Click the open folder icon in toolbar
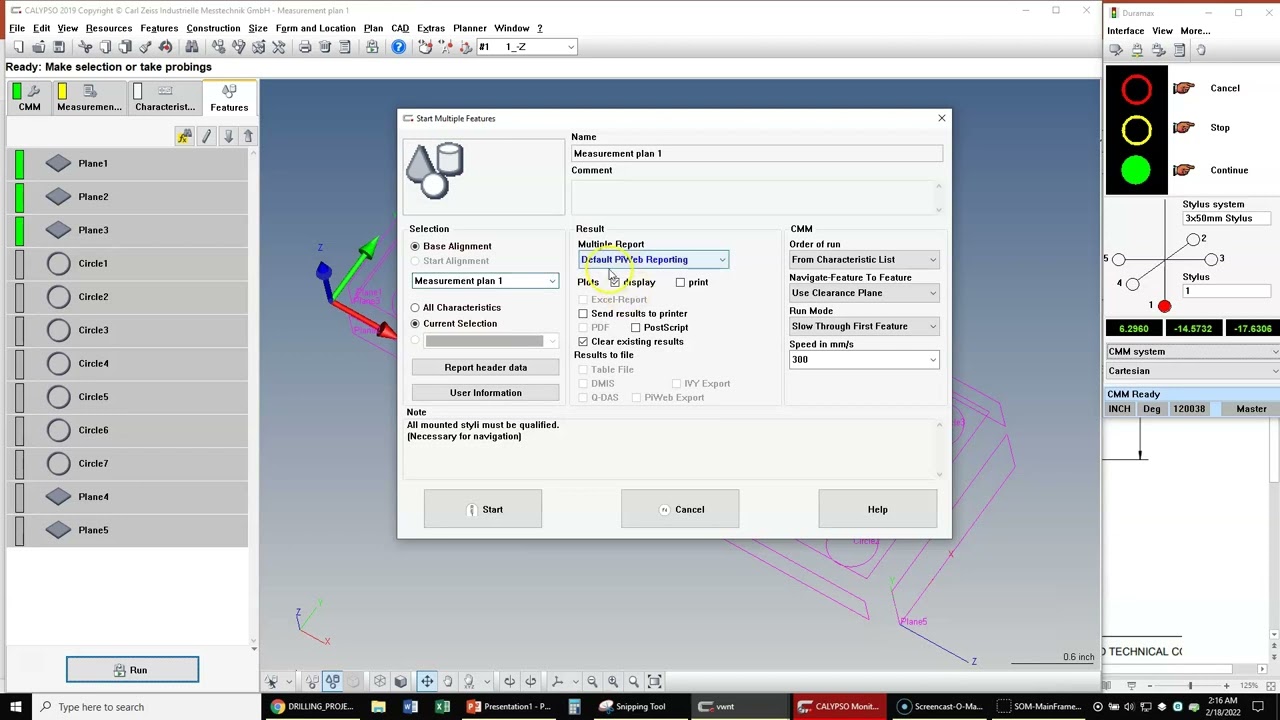Image resolution: width=1280 pixels, height=720 pixels. (38, 47)
